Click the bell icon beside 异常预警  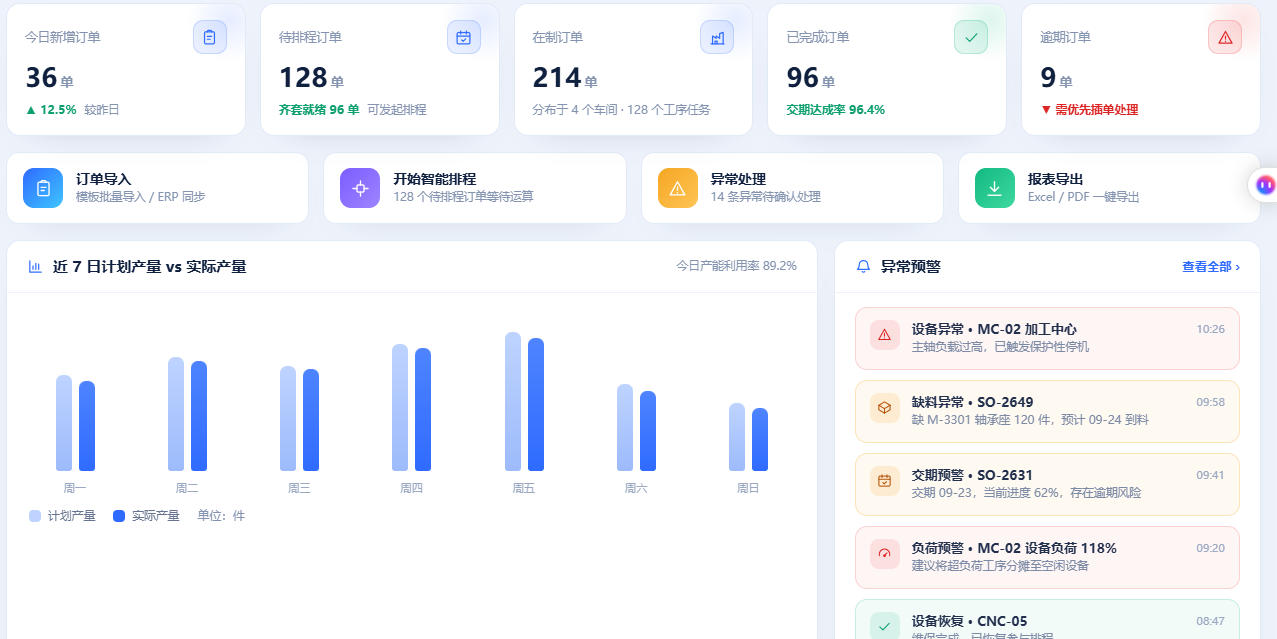click(x=863, y=267)
